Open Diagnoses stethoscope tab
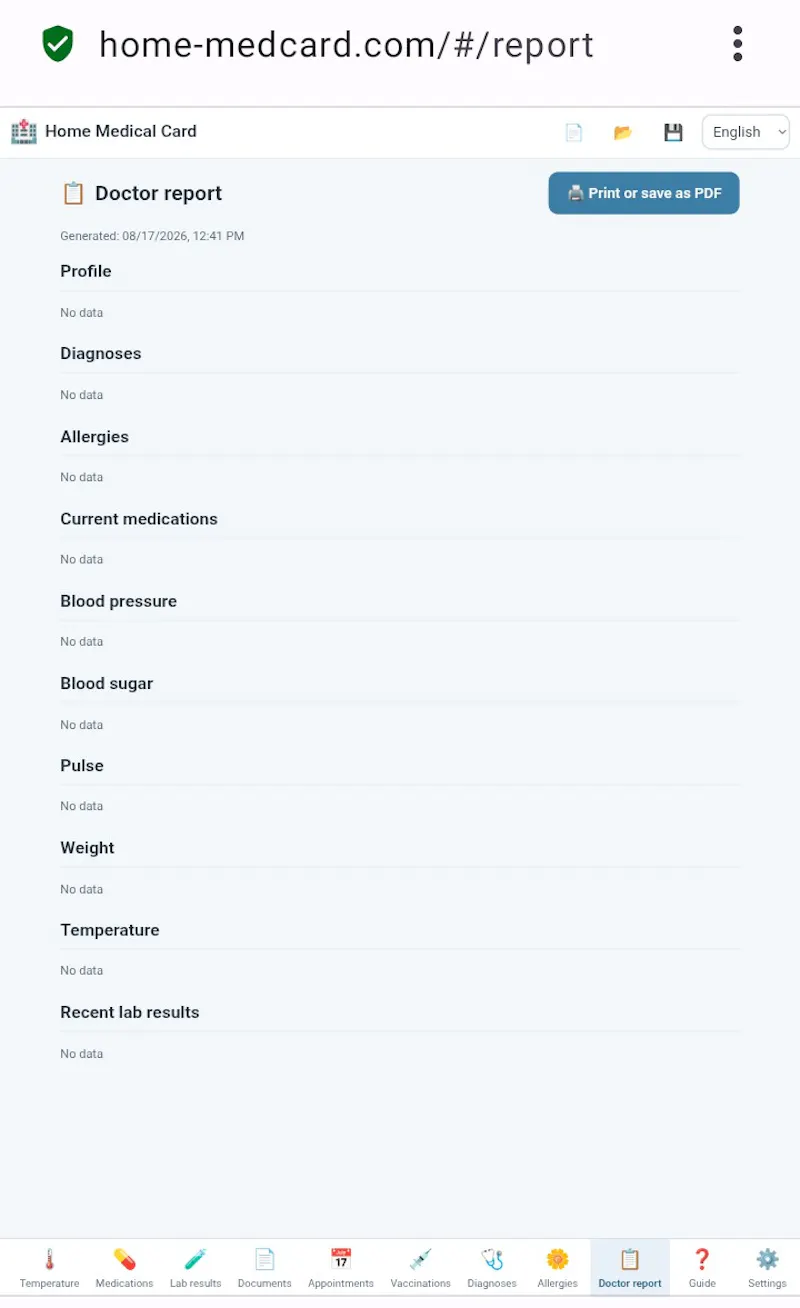The height and width of the screenshot is (1308, 800). point(492,1267)
